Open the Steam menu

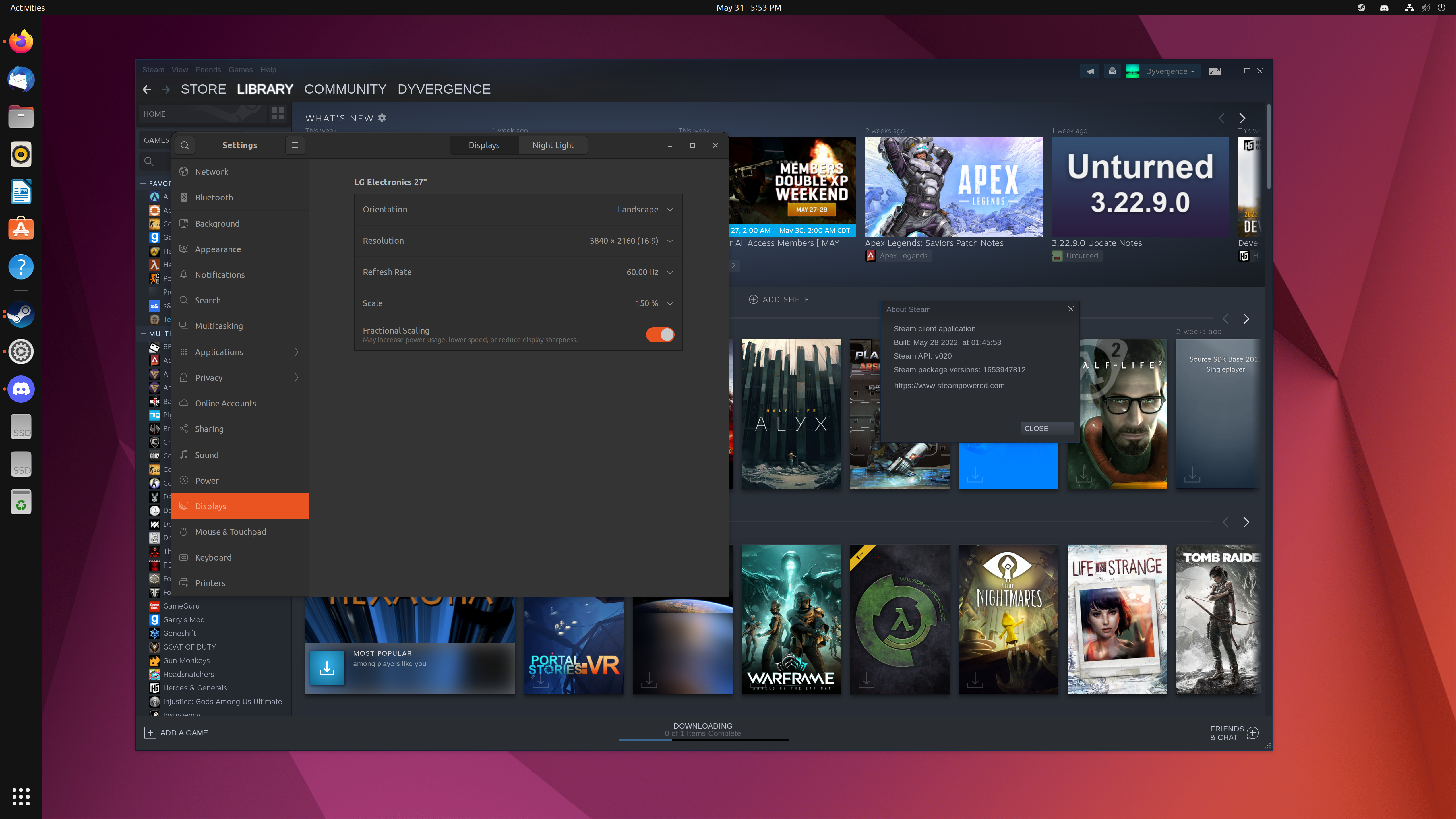click(x=153, y=70)
